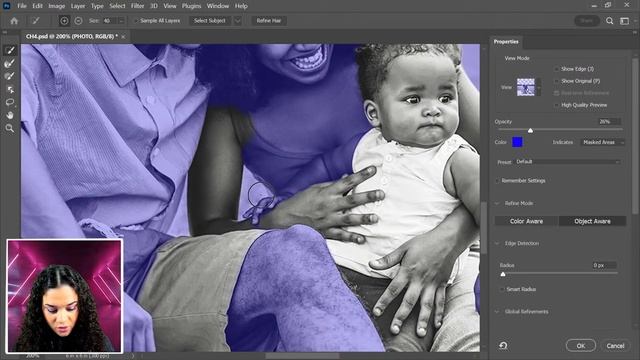Open the Window menu
The width and height of the screenshot is (640, 360).
point(218,6)
